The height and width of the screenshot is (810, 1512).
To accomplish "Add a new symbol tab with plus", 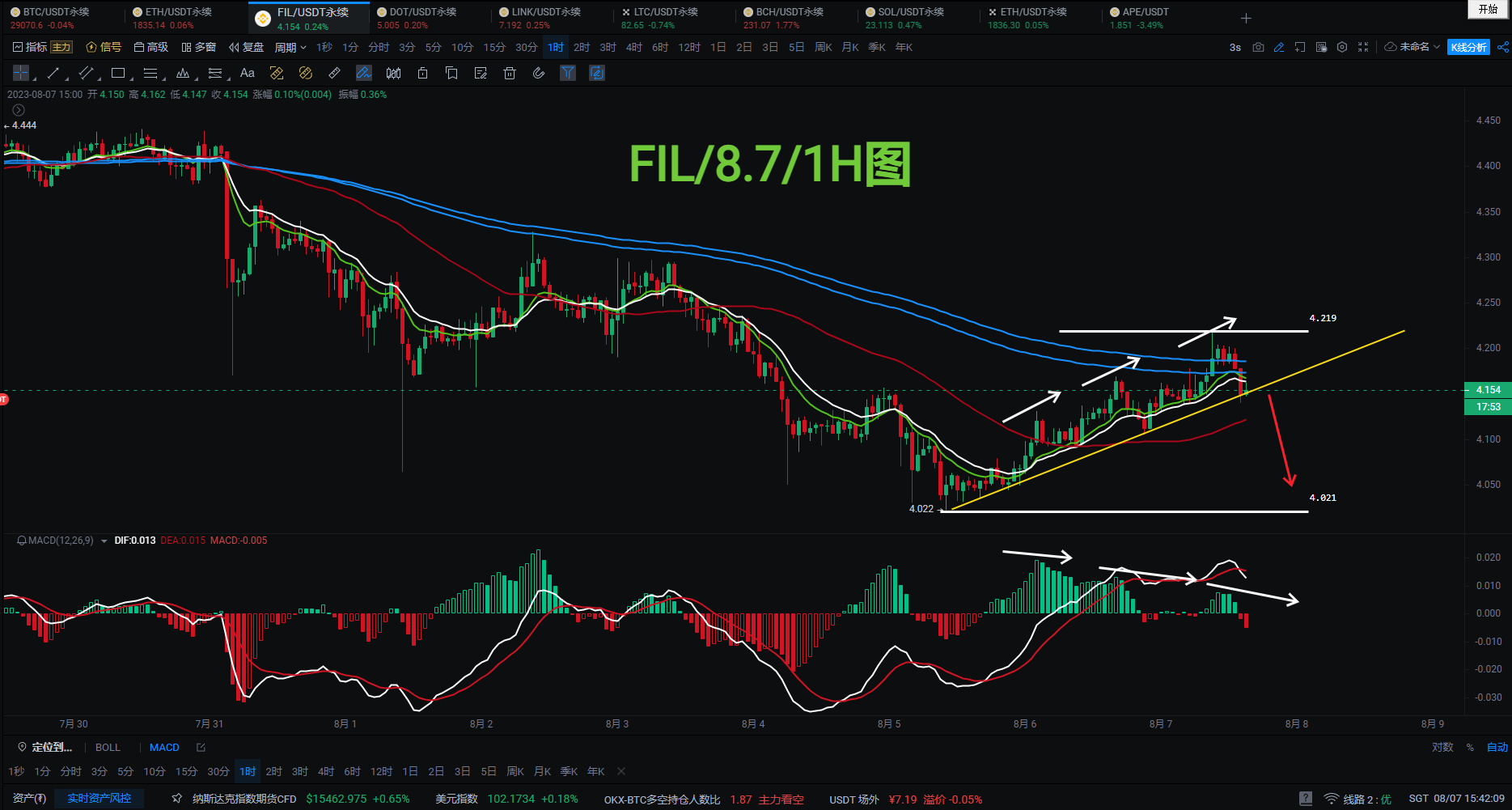I will click(1247, 18).
